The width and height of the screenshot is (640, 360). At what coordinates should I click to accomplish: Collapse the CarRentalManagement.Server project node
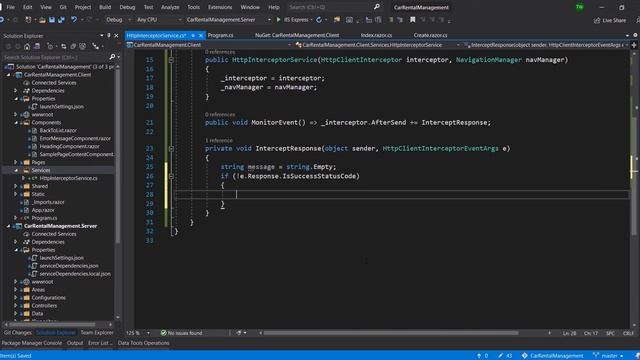pyautogui.click(x=9, y=226)
